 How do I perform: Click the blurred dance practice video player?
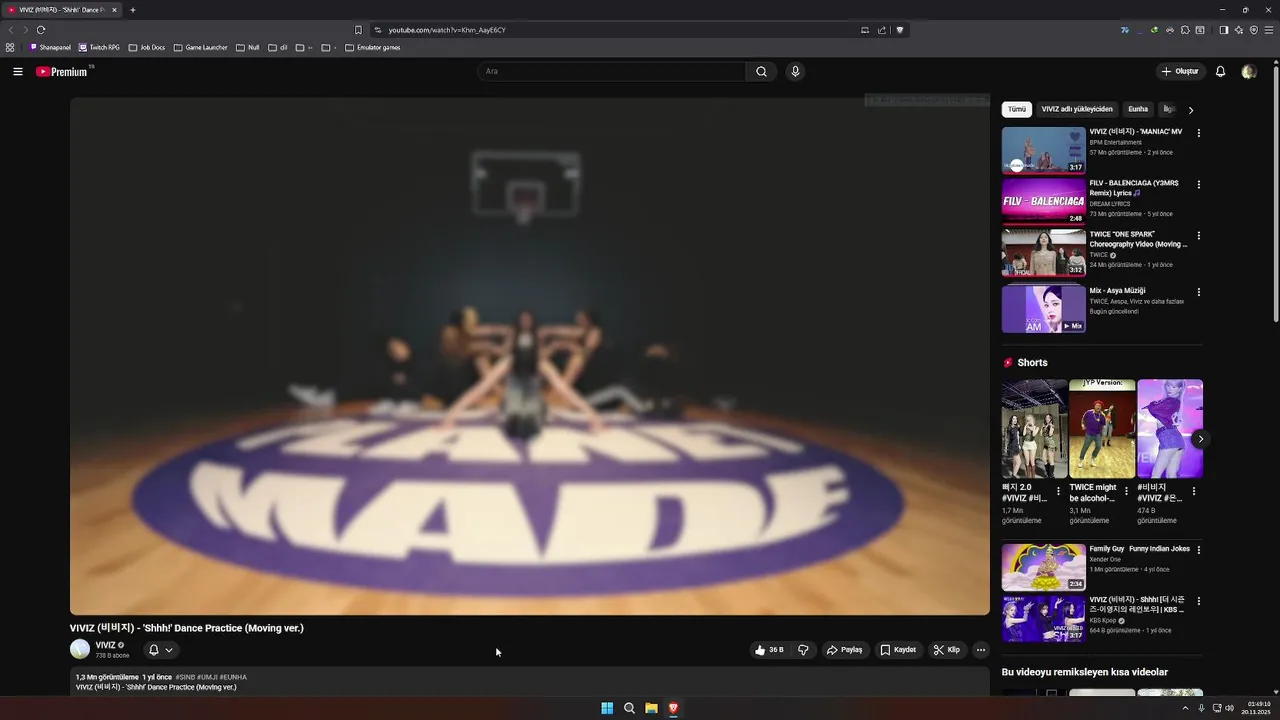tap(529, 355)
